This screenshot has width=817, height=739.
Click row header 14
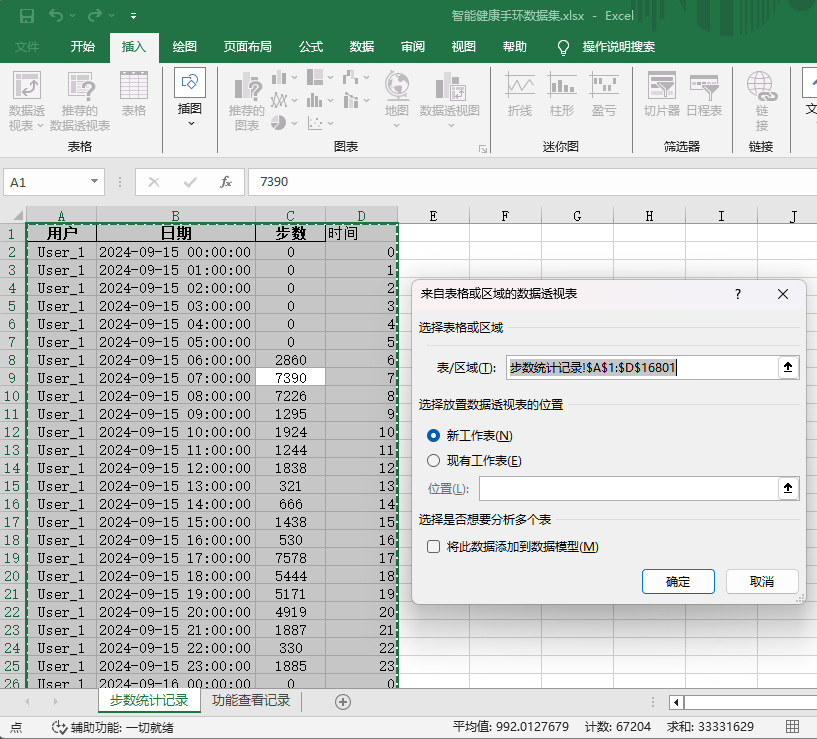pos(12,468)
